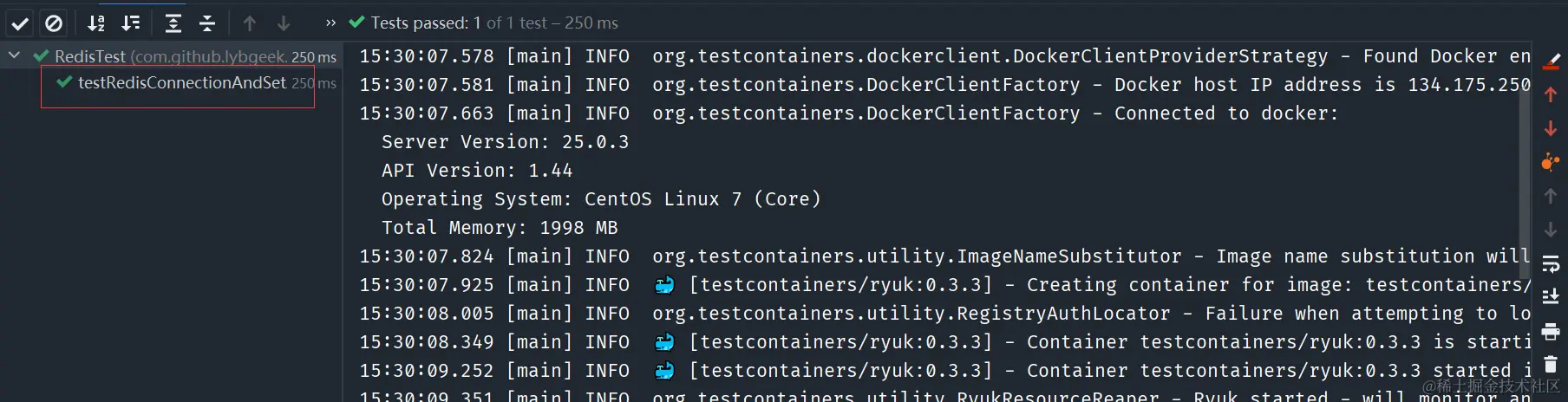Viewport: 1568px width, 402px height.
Task: Go to previous failed test arrow
Action: 250,23
